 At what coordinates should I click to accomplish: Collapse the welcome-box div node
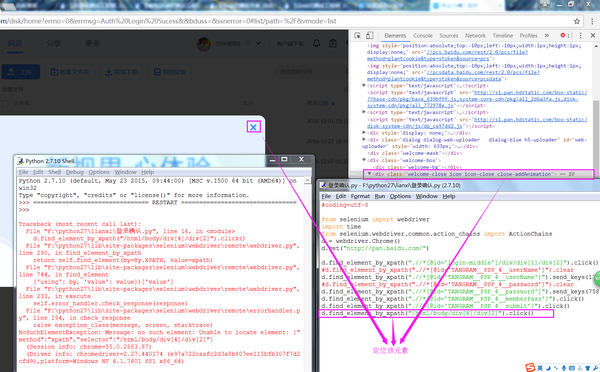(364, 160)
